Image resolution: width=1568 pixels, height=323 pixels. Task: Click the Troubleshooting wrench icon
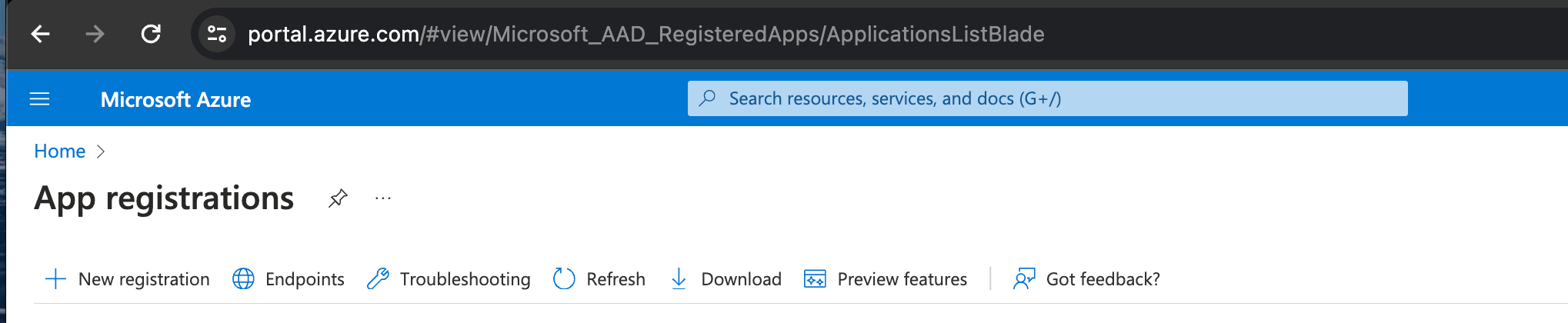point(378,278)
